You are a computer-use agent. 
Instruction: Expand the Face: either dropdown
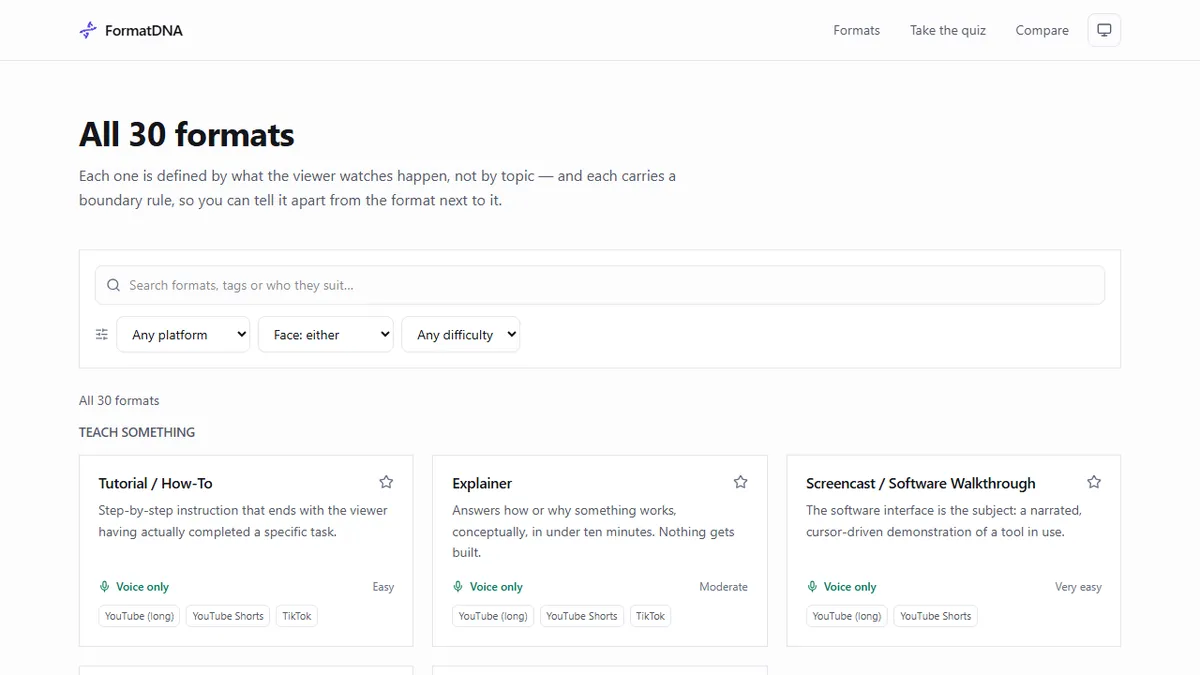[326, 334]
